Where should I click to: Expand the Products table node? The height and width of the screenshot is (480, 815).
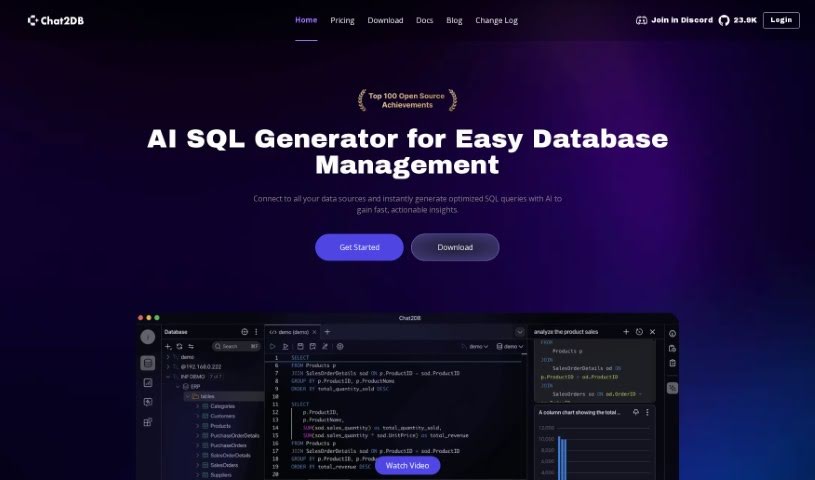coord(198,426)
